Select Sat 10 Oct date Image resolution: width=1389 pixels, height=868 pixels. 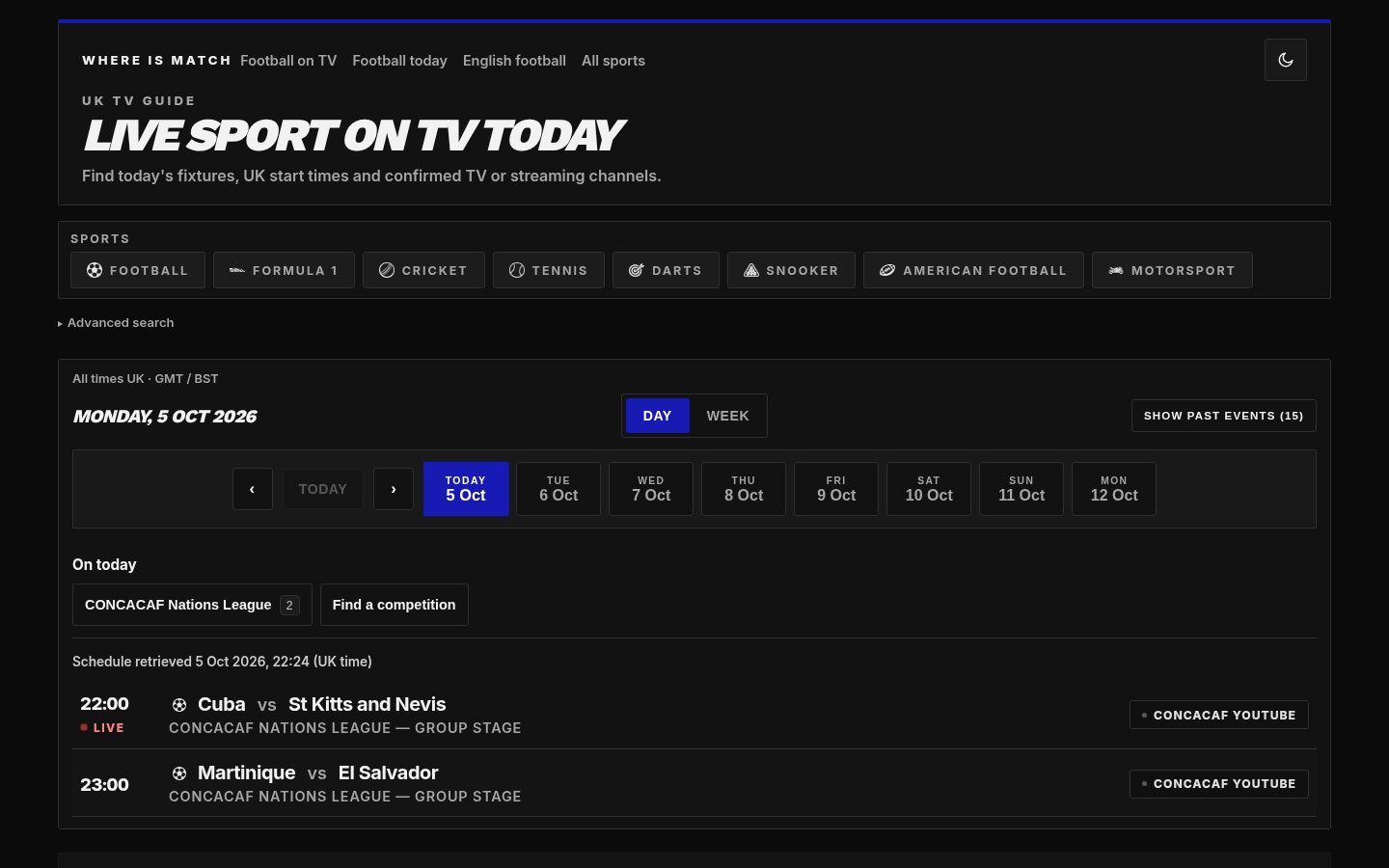pos(929,489)
